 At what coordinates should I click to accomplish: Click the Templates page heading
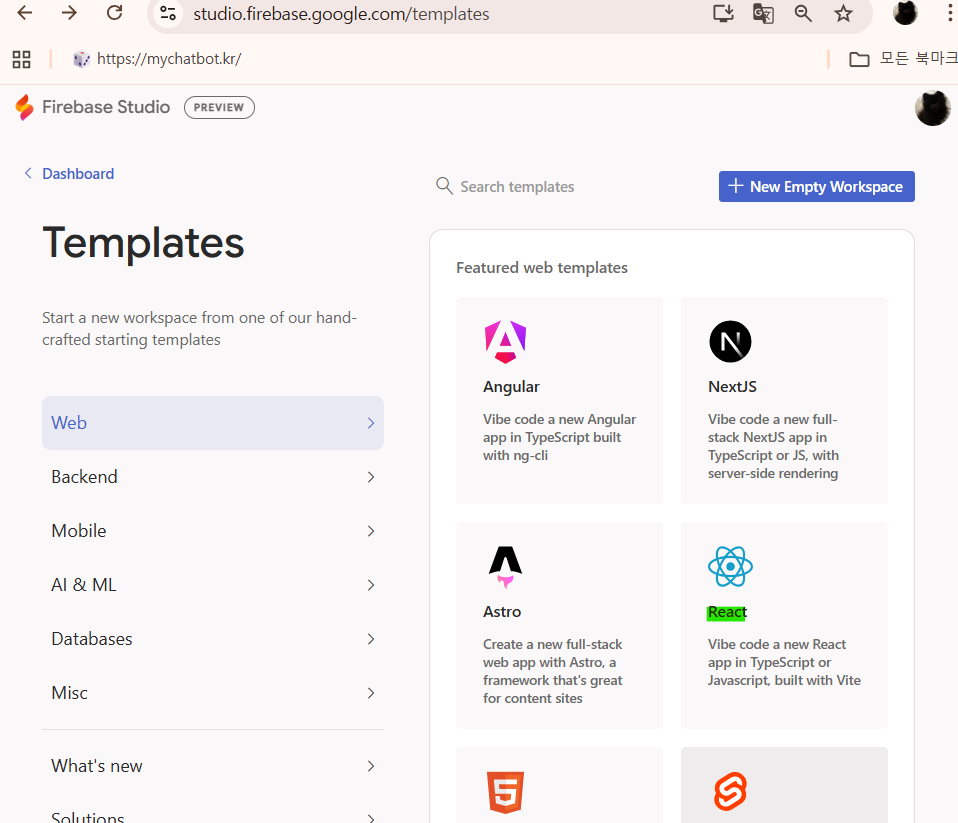pyautogui.click(x=144, y=243)
